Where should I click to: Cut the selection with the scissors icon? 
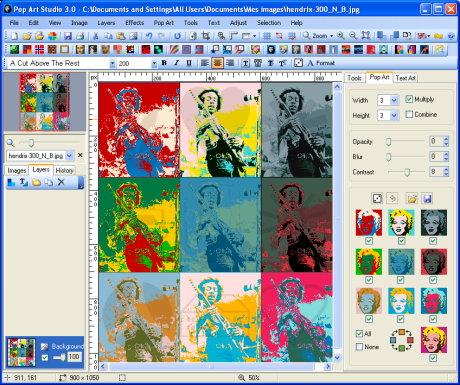click(96, 36)
